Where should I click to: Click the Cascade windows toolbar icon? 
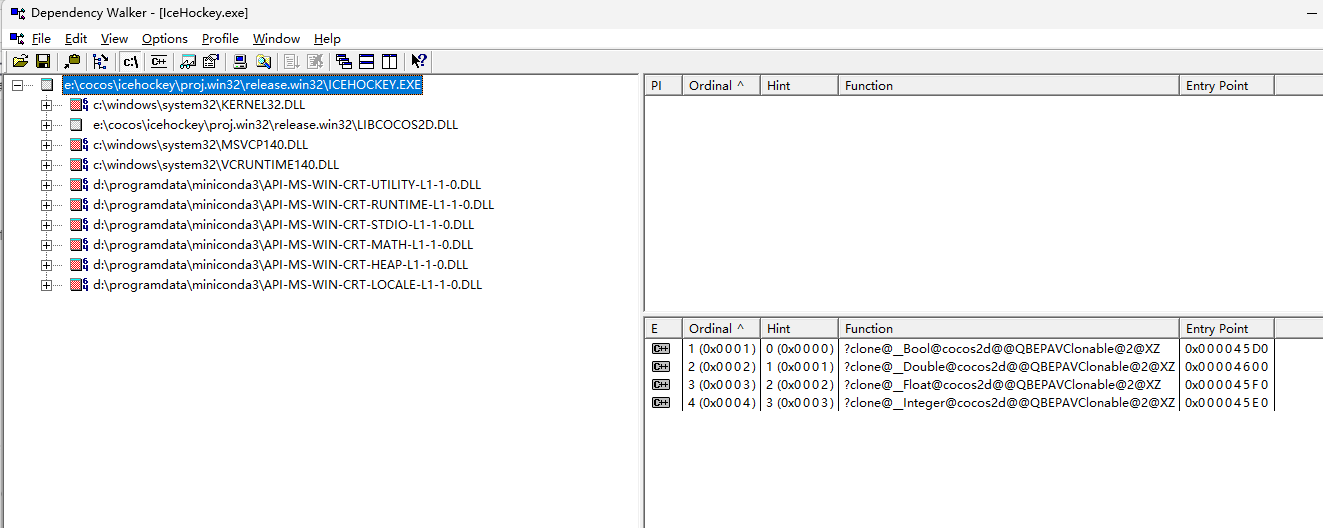[344, 61]
